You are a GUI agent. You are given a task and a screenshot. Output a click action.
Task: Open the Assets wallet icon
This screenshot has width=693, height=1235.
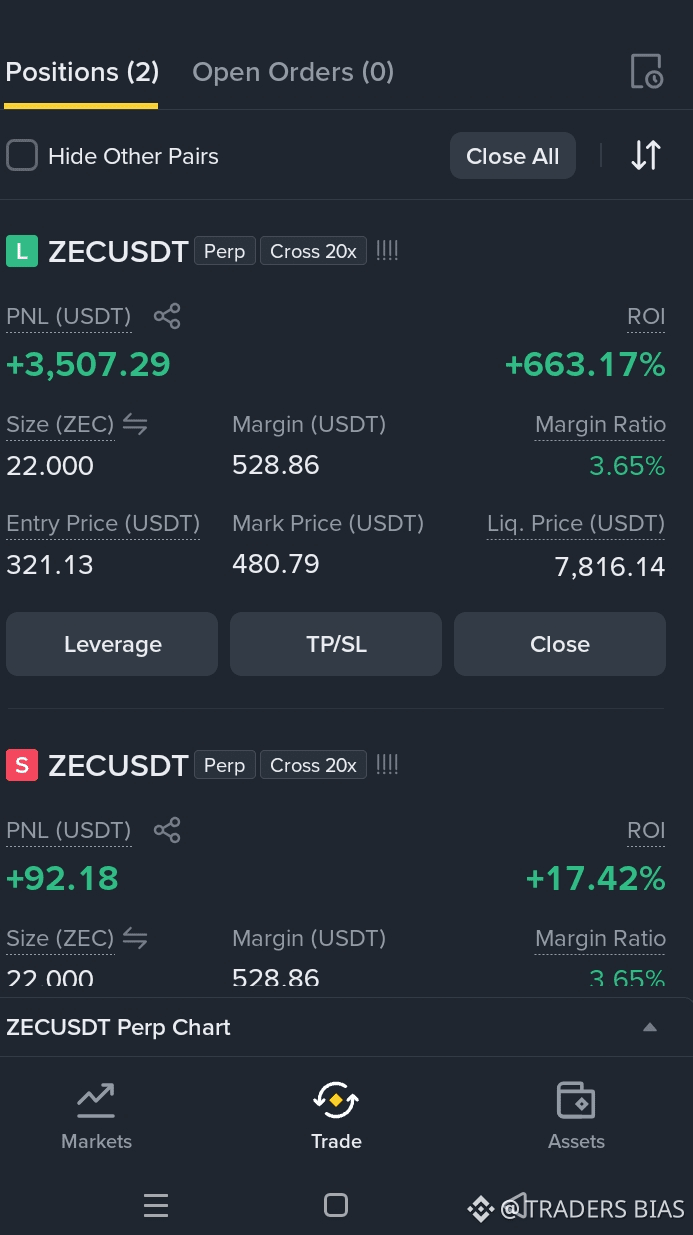[x=576, y=1101]
